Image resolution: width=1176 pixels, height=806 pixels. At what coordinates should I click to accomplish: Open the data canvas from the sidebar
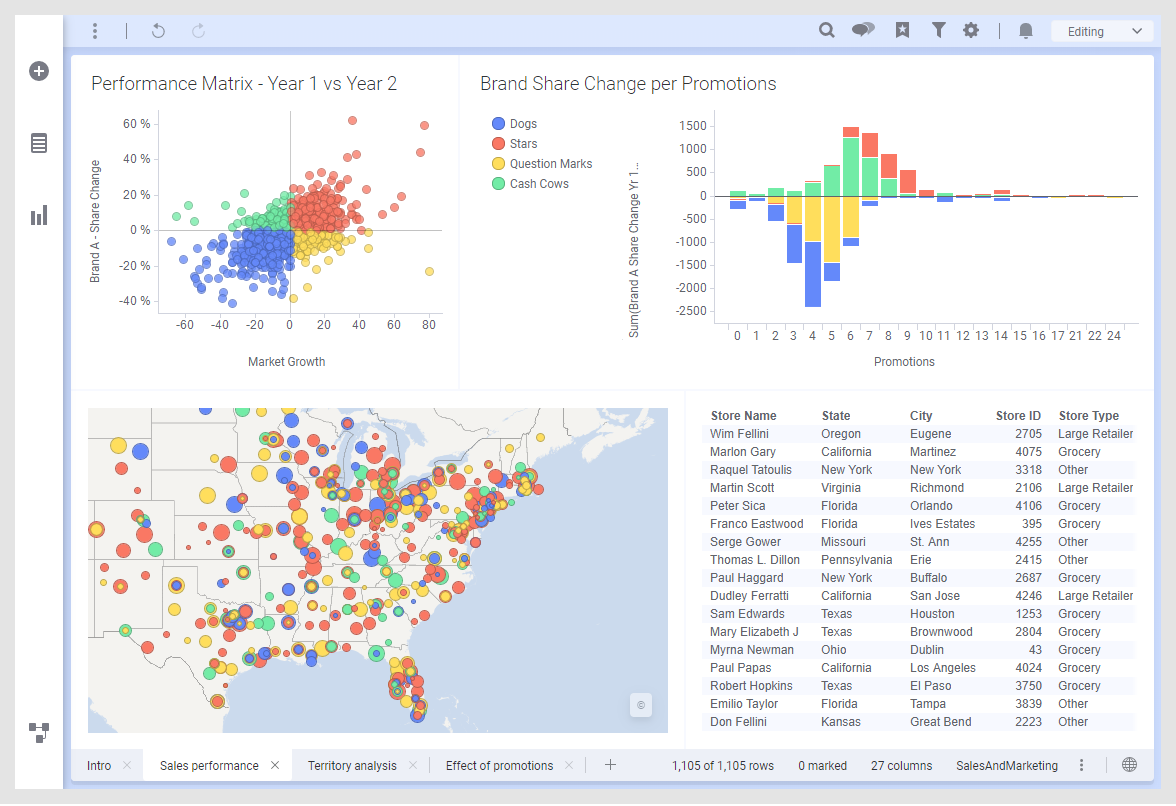[38, 733]
